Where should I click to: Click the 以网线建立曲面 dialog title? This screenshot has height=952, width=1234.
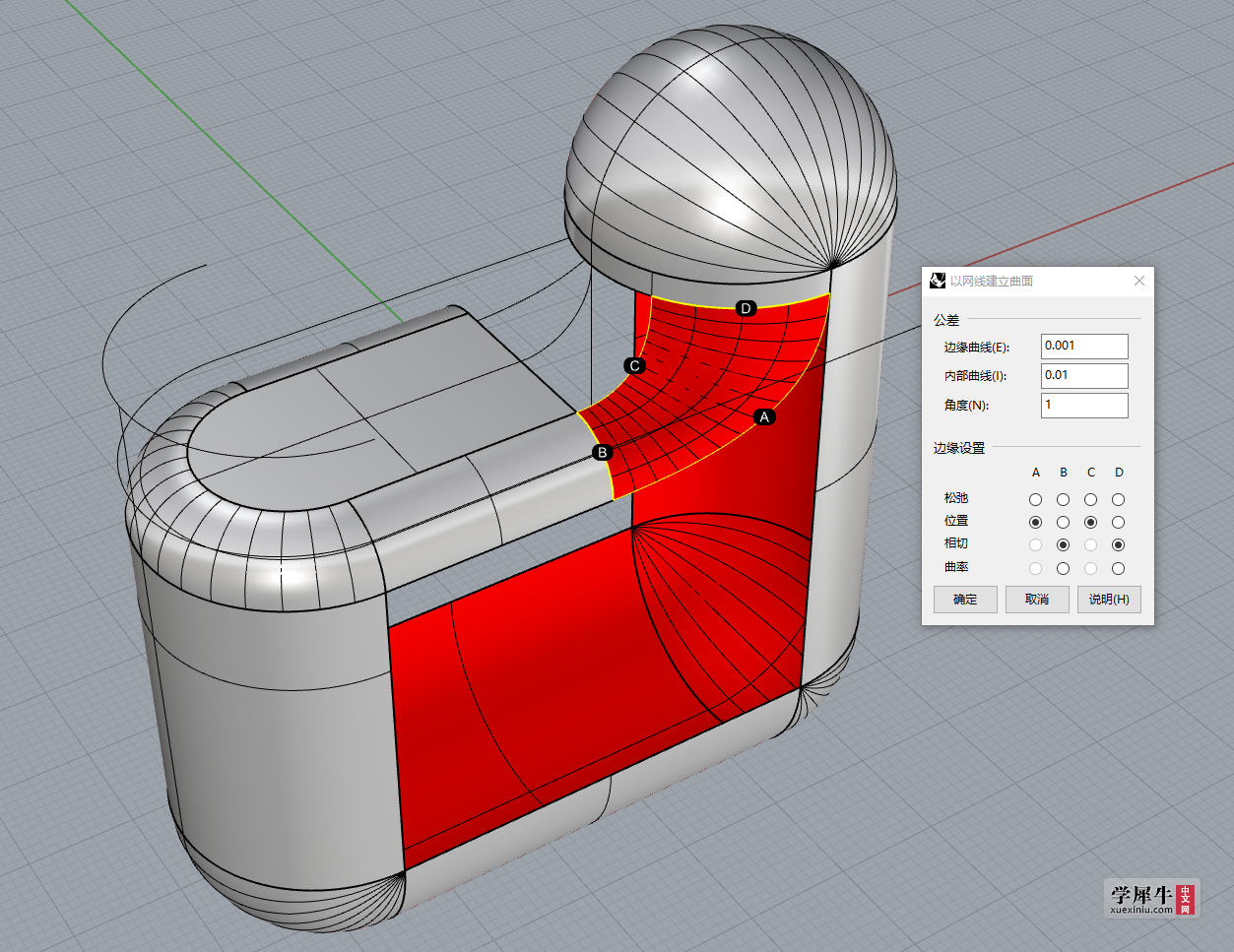992,282
